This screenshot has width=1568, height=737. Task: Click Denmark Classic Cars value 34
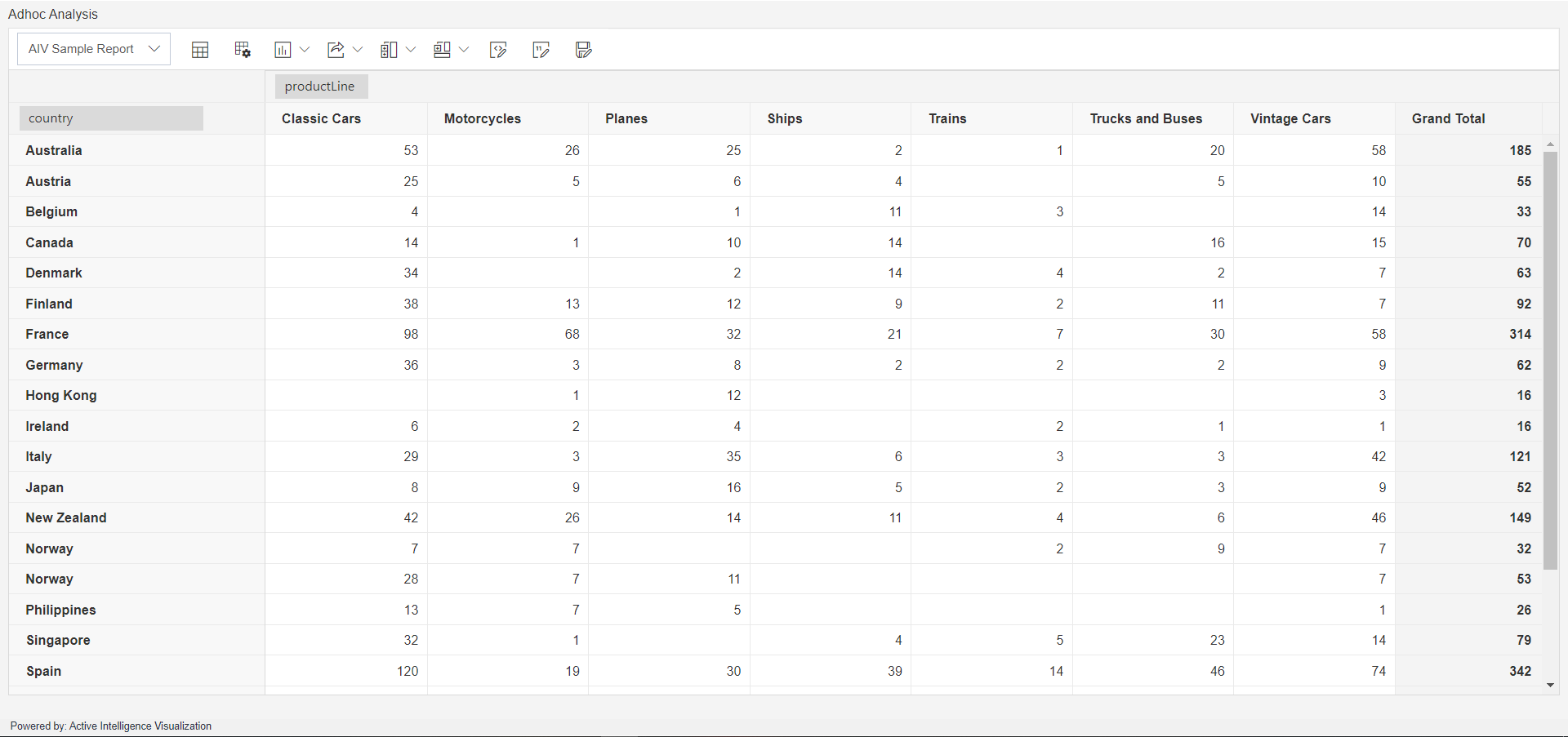click(x=411, y=273)
